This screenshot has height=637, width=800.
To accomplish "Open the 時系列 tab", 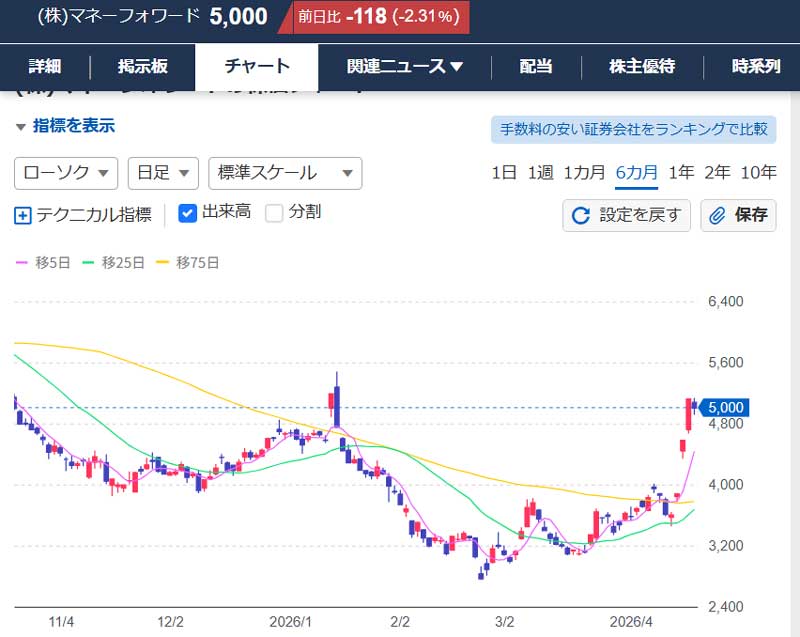I will point(756,65).
